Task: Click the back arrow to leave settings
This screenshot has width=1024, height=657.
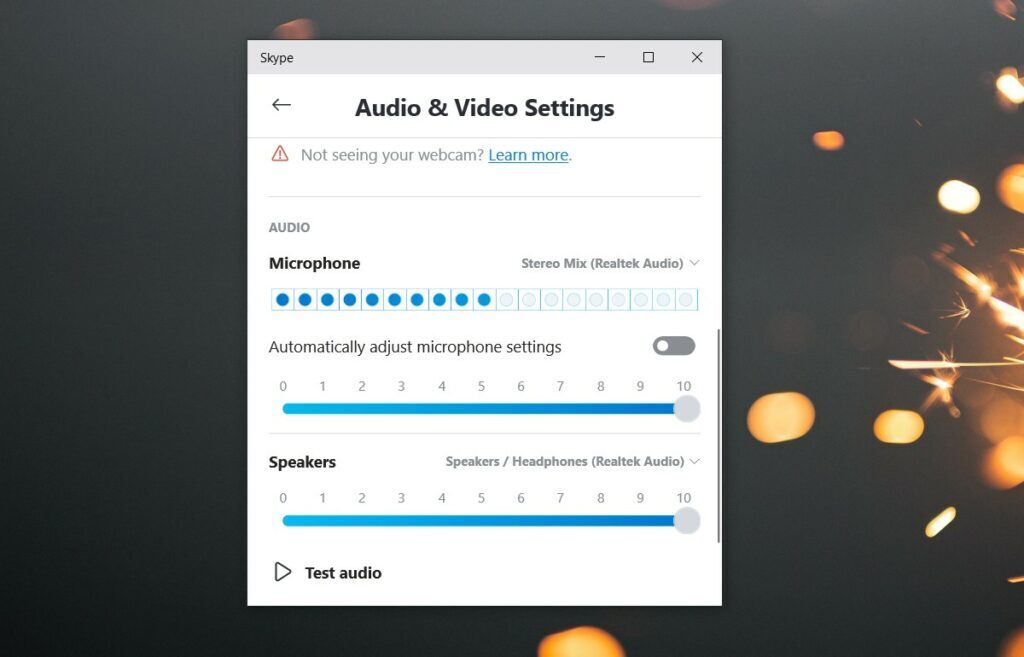Action: (281, 104)
